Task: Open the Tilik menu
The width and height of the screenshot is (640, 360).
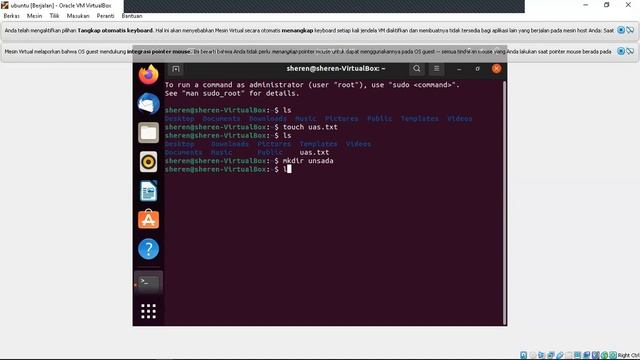Action: coord(54,16)
